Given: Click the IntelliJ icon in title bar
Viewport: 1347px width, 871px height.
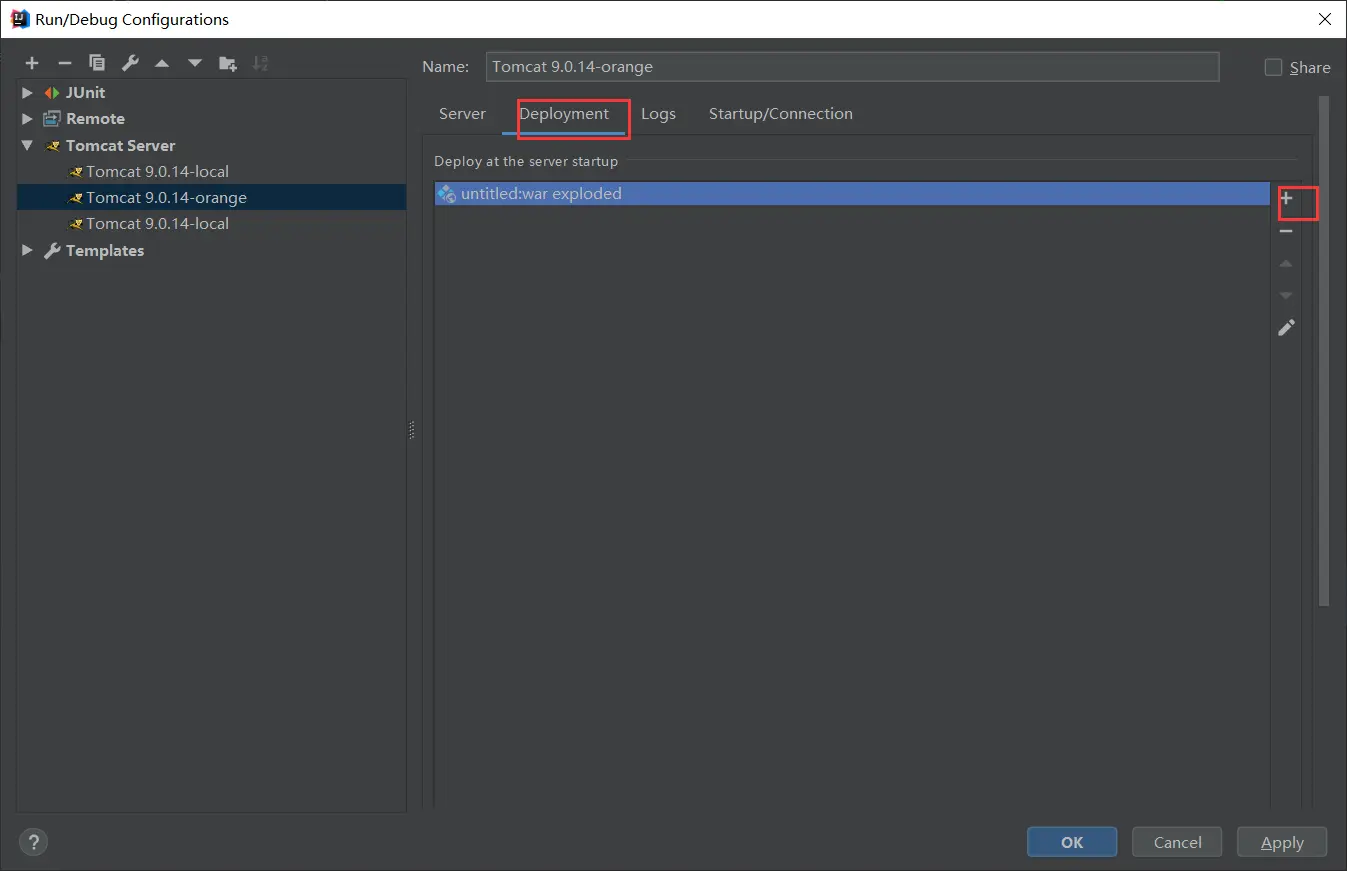Looking at the screenshot, I should click(x=20, y=19).
